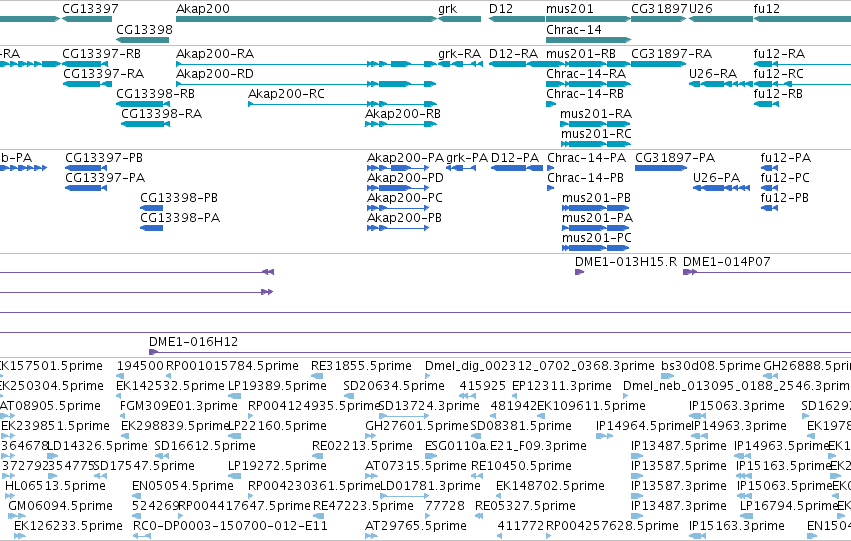Select the Akap200 gene bar
This screenshot has width=851, height=541.
coord(306,19)
